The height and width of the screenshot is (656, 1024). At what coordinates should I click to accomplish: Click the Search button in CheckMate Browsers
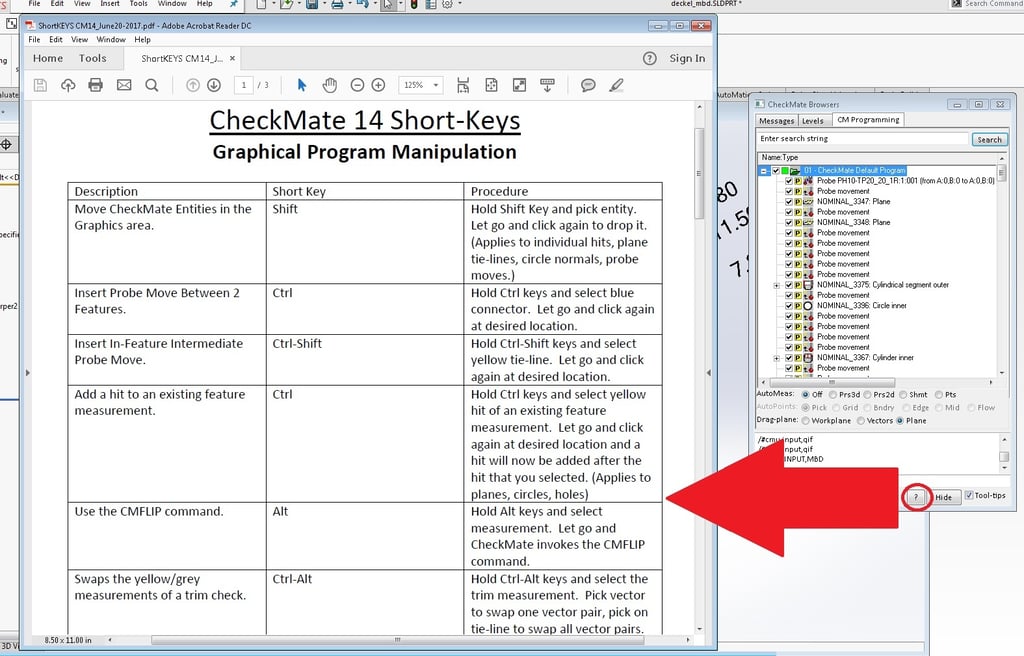coord(989,139)
